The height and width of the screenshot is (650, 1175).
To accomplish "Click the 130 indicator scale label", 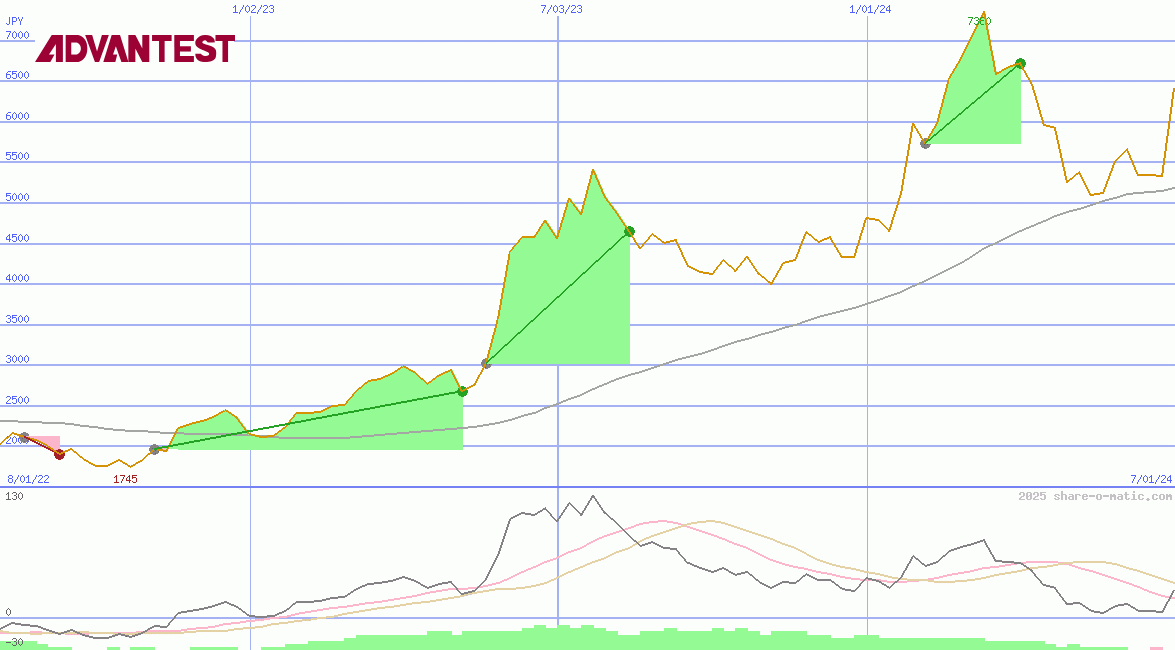I will pyautogui.click(x=14, y=496).
